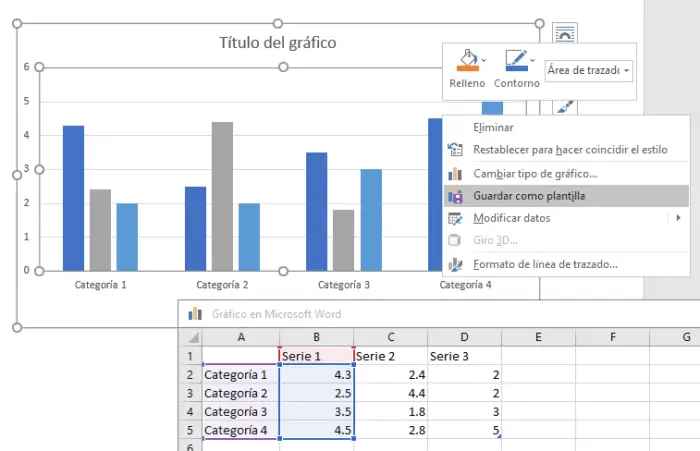Click the Restablecer style reset icon
The height and width of the screenshot is (451, 700).
click(455, 150)
